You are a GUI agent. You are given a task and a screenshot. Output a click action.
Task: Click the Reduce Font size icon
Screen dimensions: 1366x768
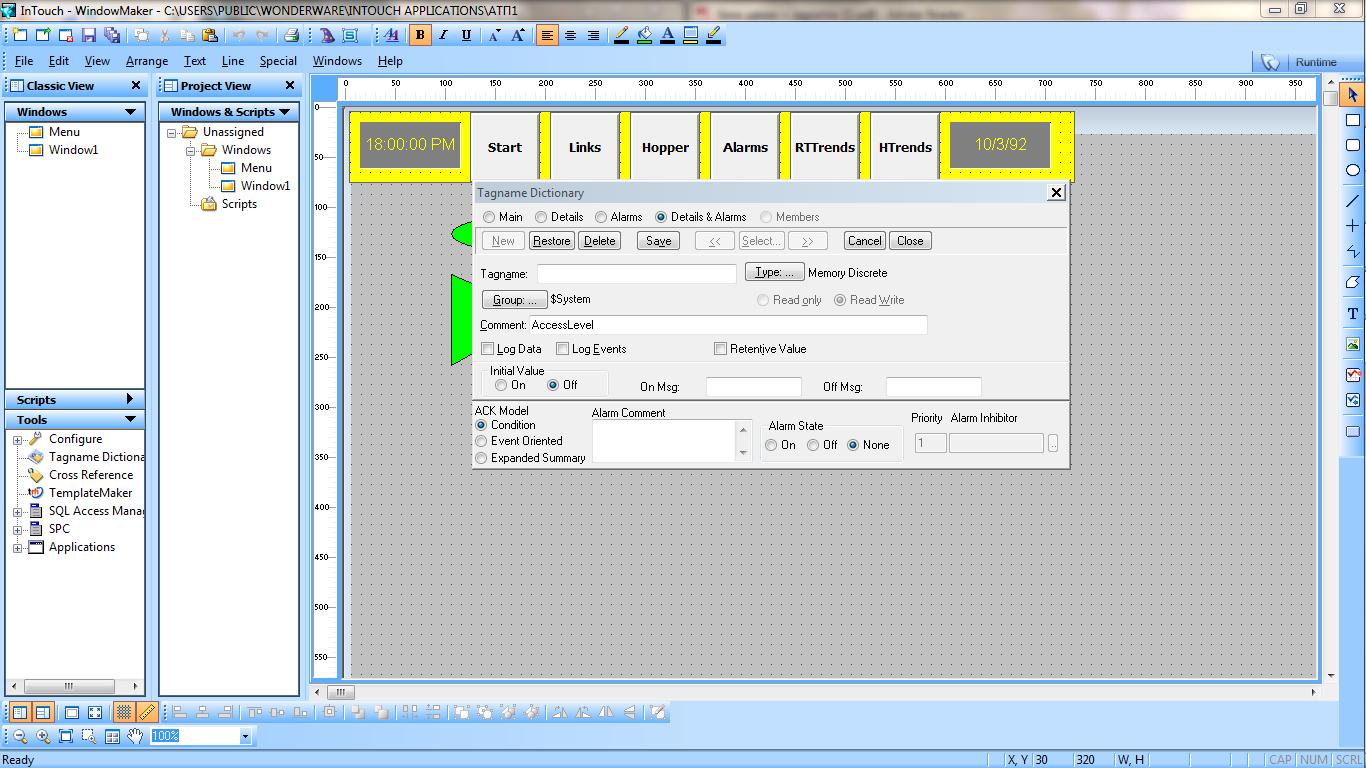495,35
